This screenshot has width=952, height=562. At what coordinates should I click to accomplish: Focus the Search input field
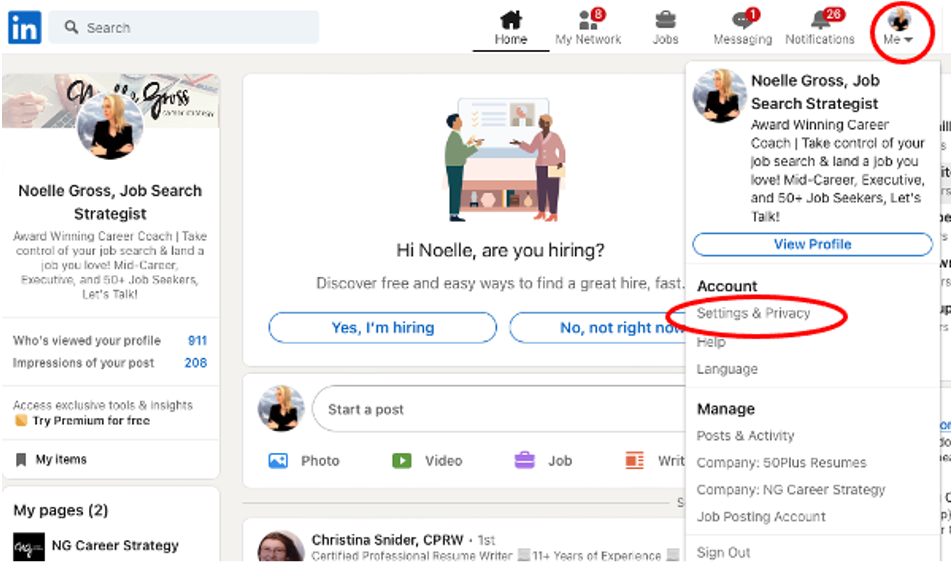click(183, 27)
